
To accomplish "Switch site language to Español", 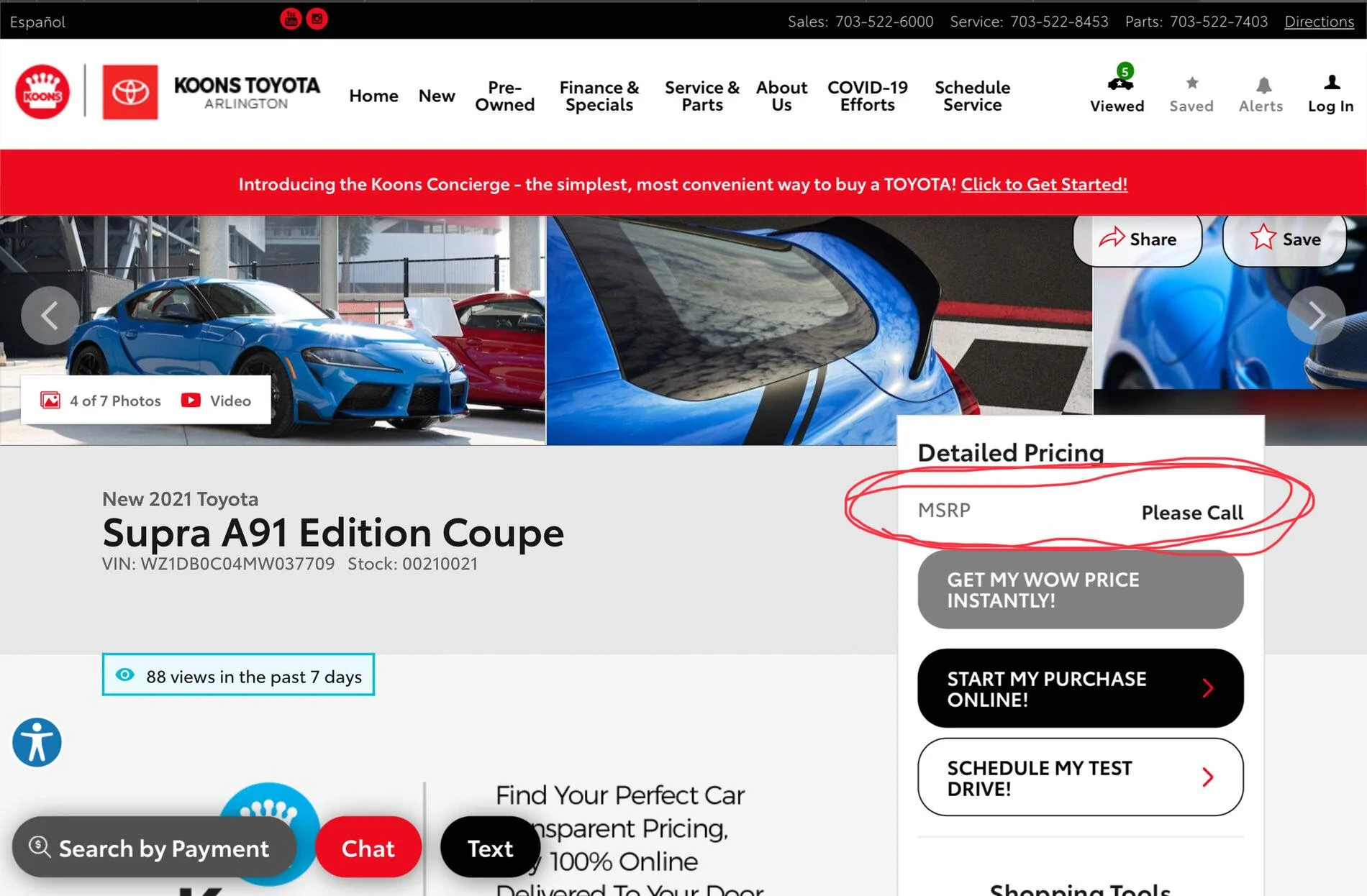I will [x=37, y=22].
